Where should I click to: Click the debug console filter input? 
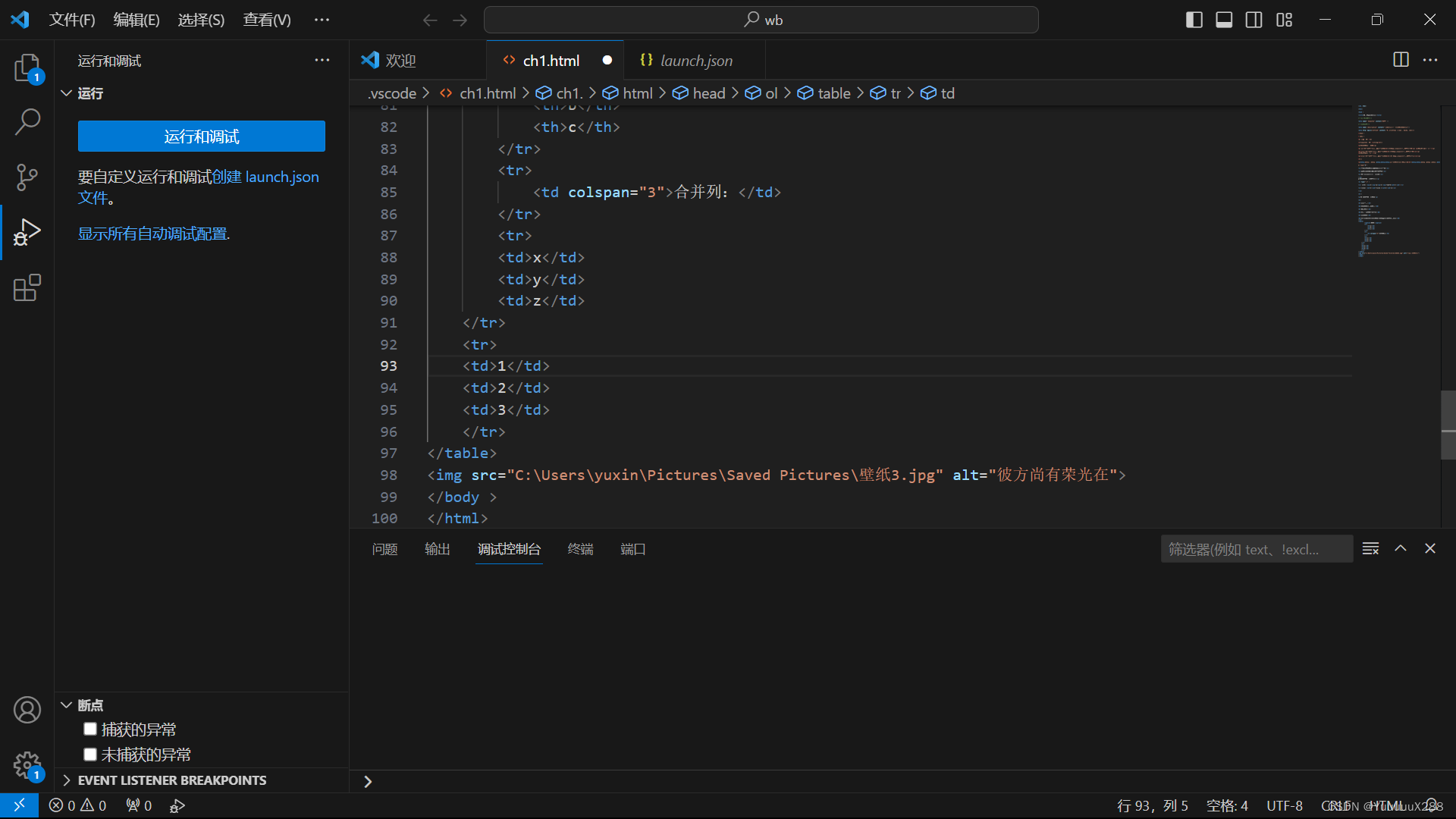(x=1255, y=549)
